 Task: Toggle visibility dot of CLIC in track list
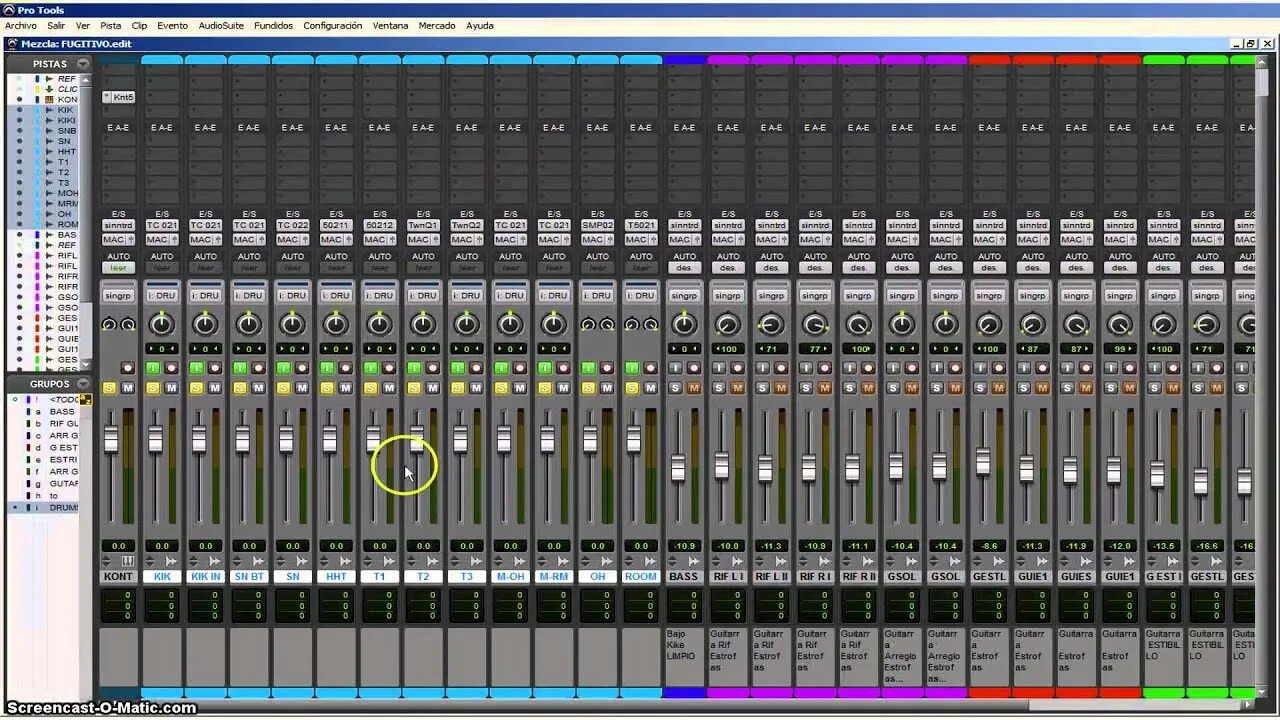tap(18, 89)
